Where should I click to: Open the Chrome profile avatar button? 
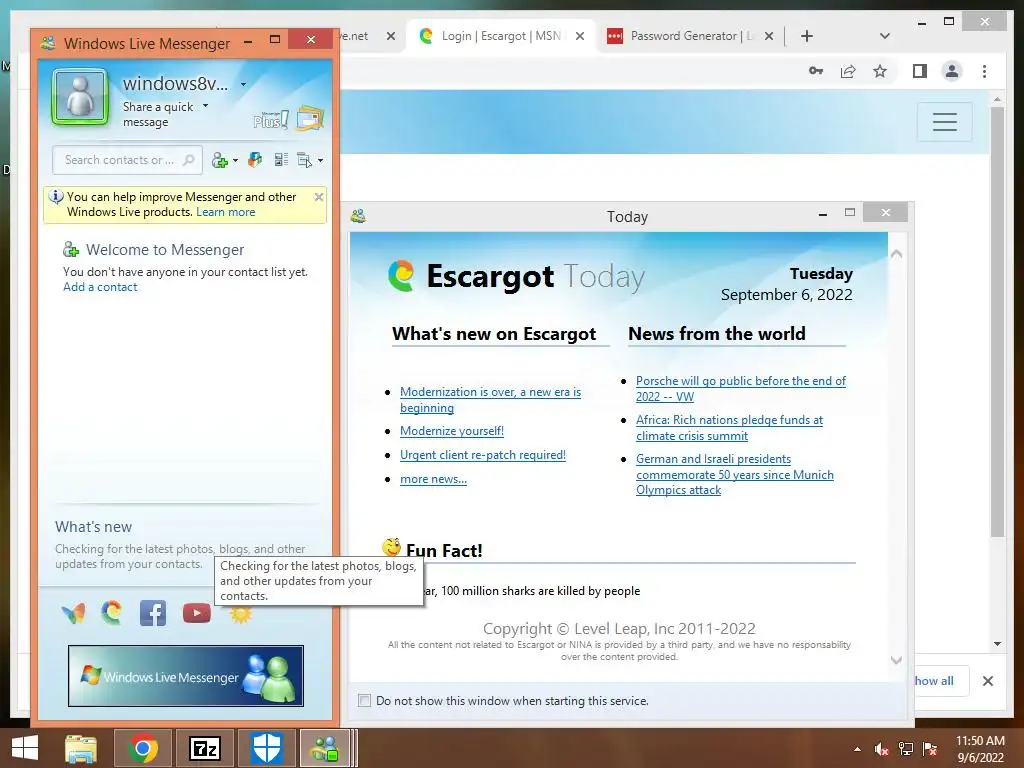(x=952, y=71)
